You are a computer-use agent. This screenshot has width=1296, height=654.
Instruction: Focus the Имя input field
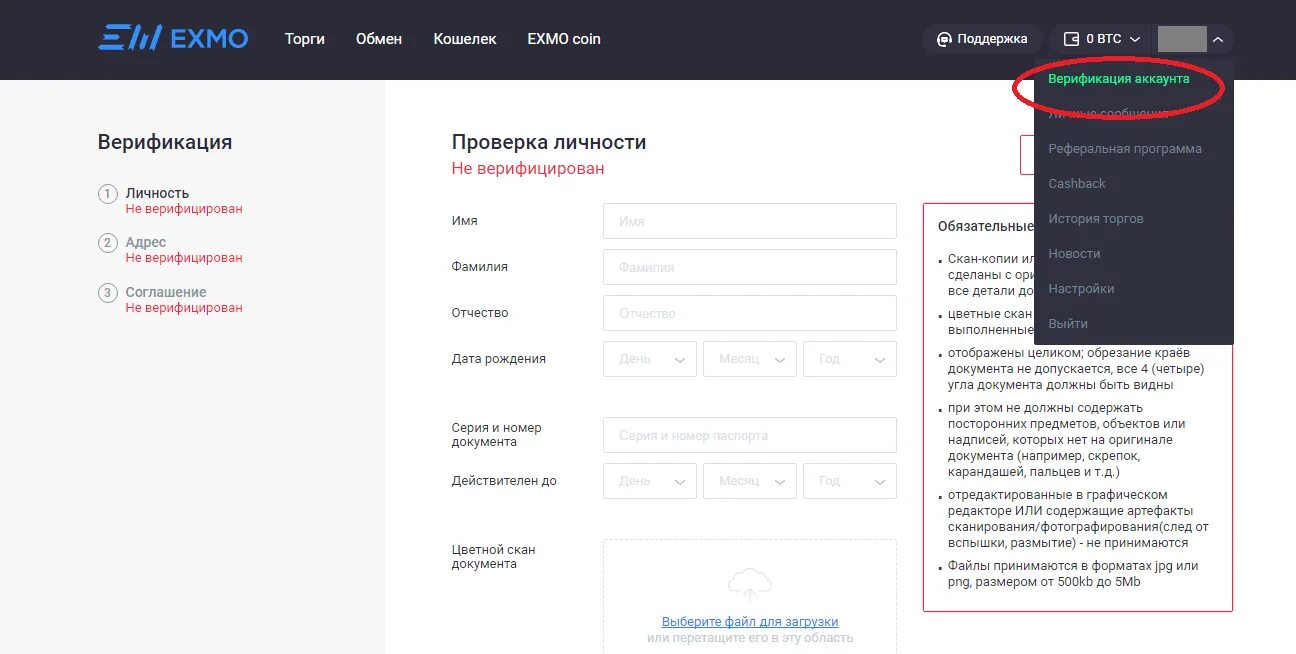(750, 221)
